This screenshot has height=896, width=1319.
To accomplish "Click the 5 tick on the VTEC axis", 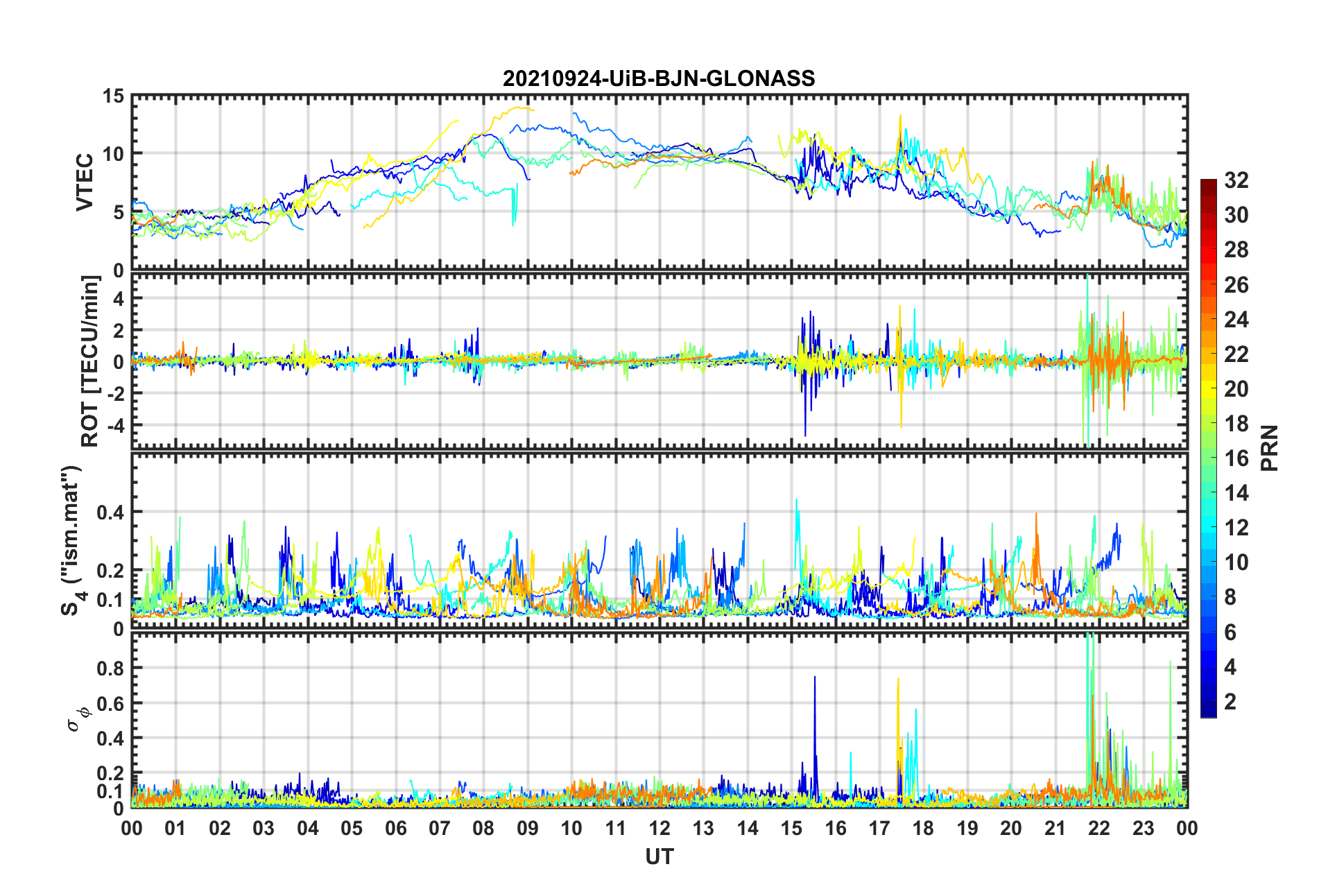I will point(119,212).
